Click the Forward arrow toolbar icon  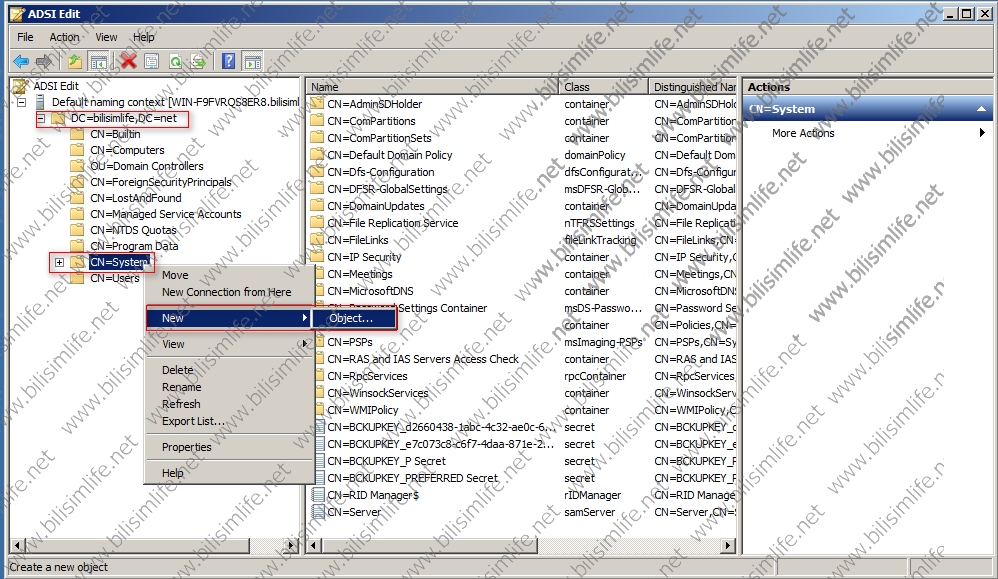click(43, 62)
